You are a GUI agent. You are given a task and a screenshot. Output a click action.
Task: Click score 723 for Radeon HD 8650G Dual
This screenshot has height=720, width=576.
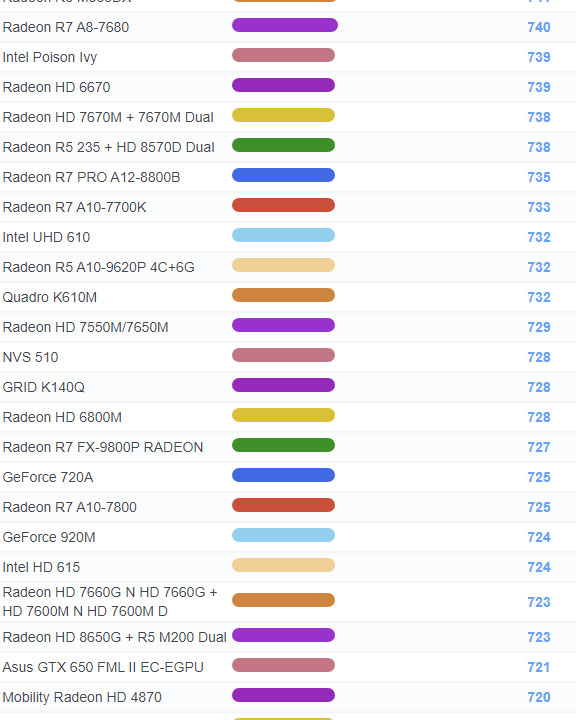(x=539, y=637)
